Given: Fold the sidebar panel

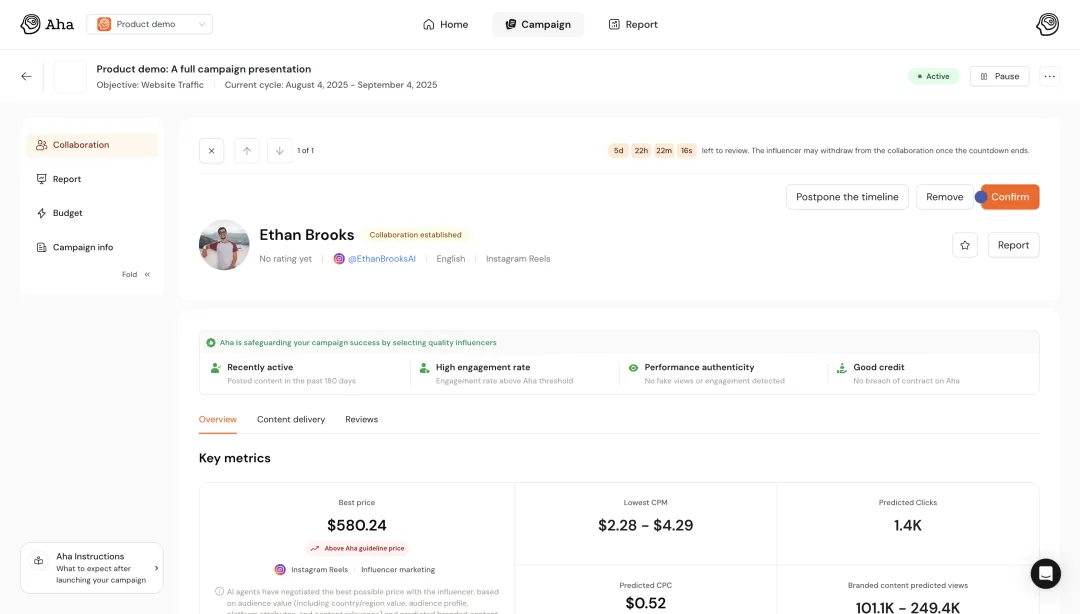Looking at the screenshot, I should point(136,274).
